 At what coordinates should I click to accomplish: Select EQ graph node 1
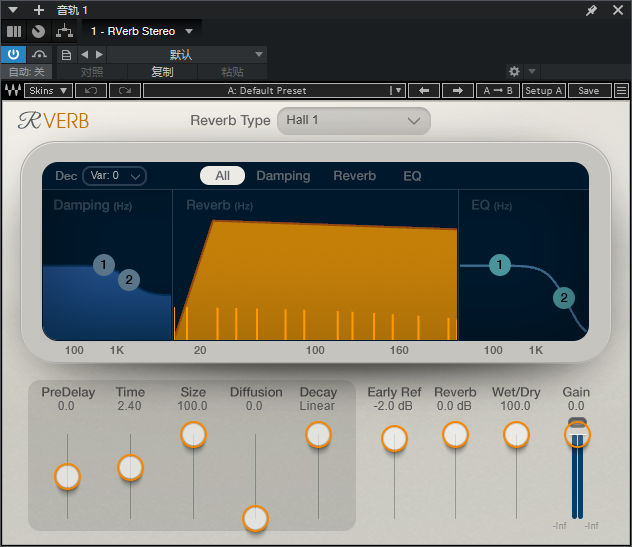click(500, 265)
